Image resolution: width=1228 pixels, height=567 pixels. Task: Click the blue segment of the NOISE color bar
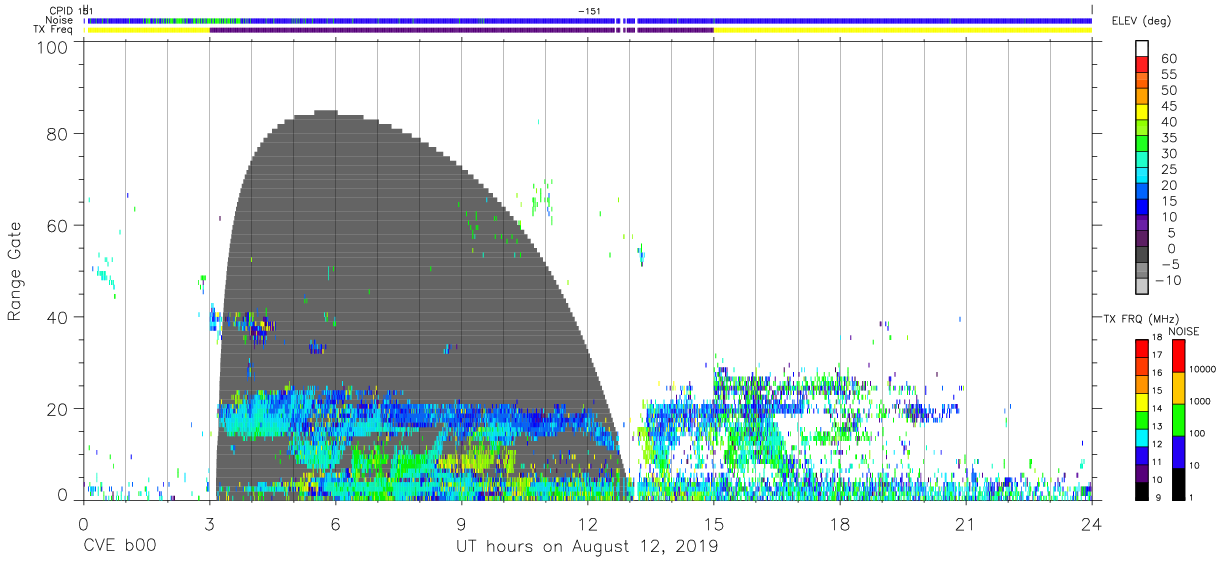pyautogui.click(x=1178, y=452)
